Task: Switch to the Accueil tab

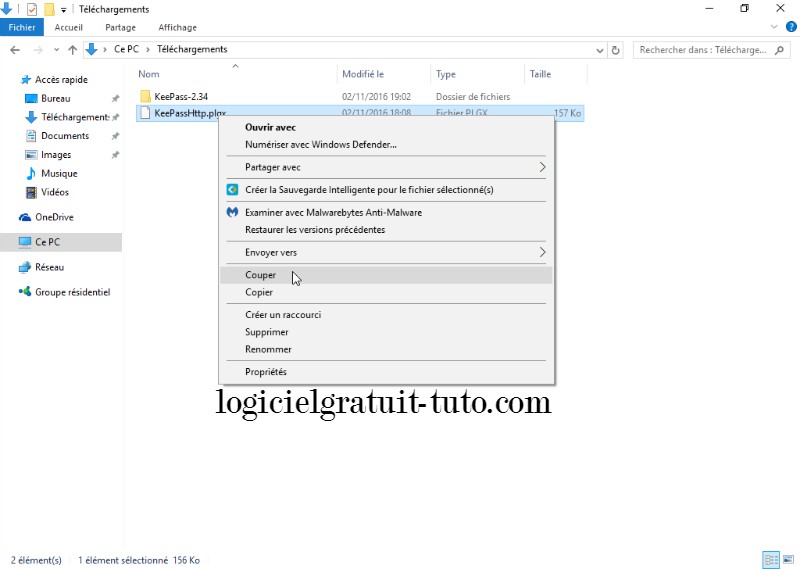Action: coord(68,27)
